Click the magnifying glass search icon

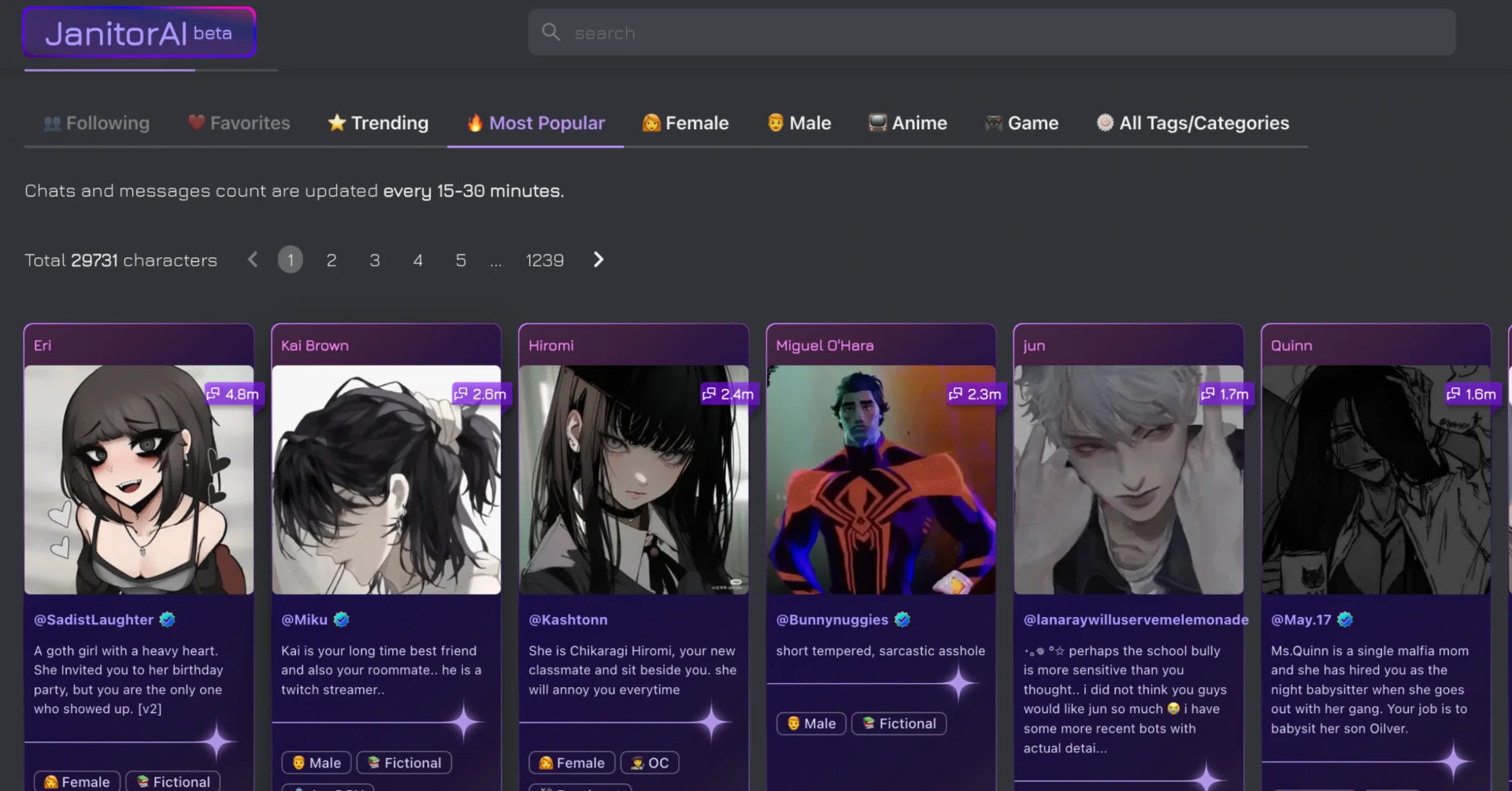click(x=551, y=32)
